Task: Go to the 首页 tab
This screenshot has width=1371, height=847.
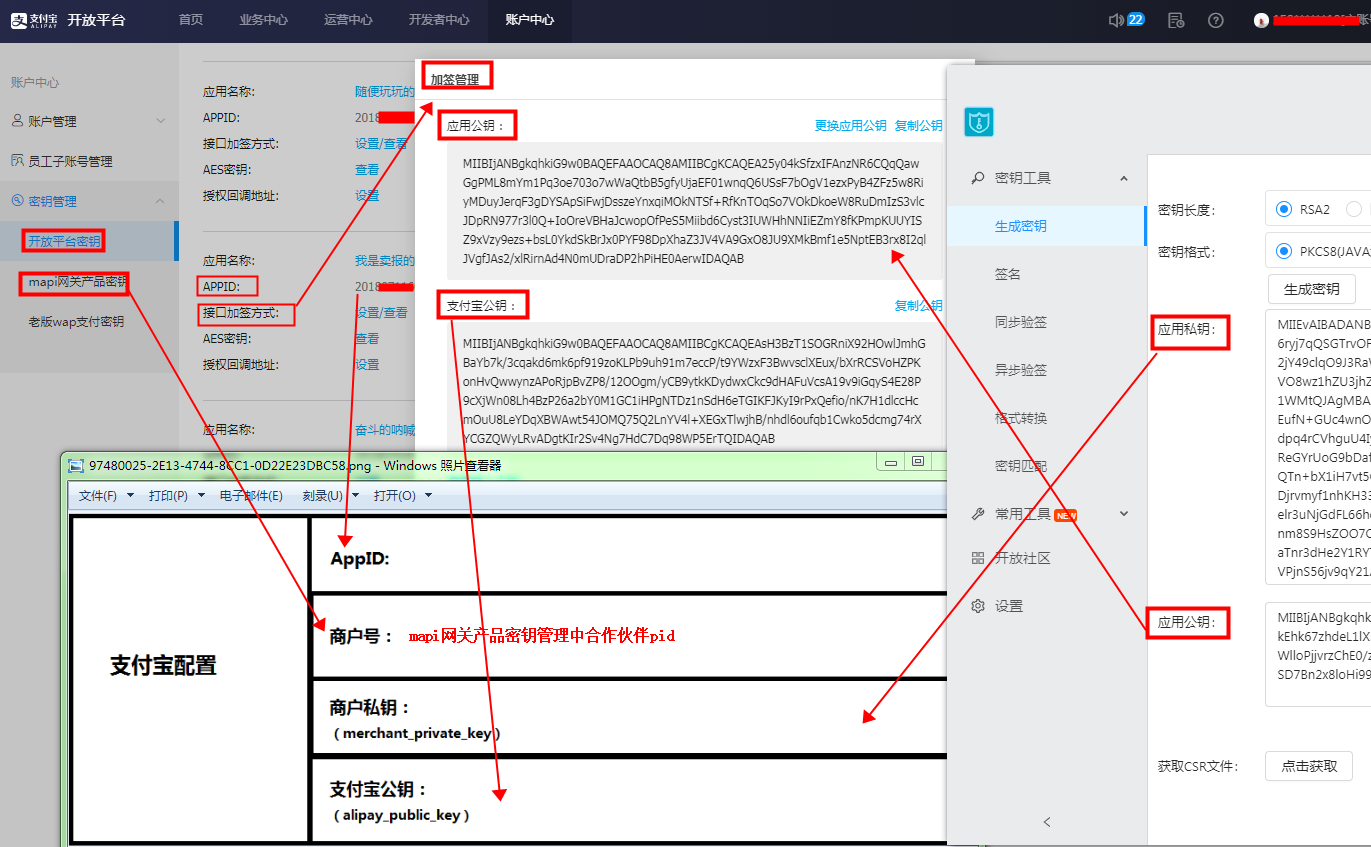Action: click(190, 20)
